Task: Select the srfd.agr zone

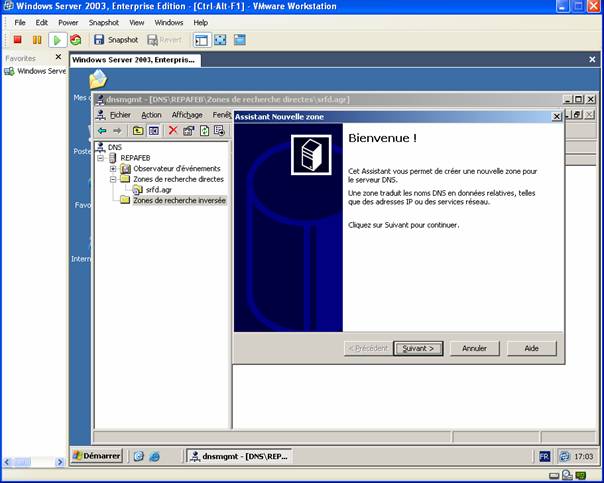Action: pyautogui.click(x=159, y=190)
